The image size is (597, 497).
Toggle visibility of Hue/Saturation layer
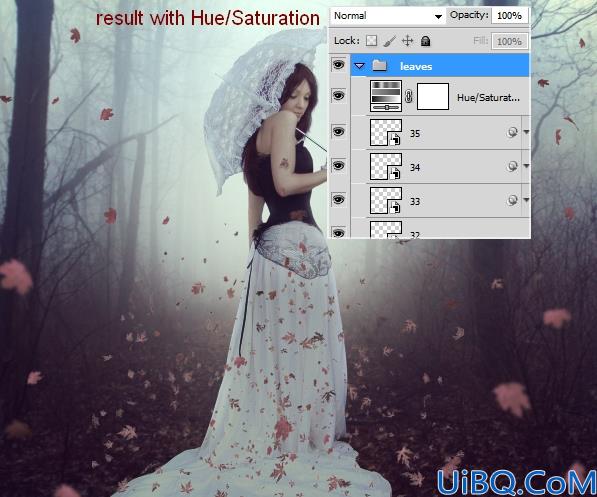click(338, 95)
